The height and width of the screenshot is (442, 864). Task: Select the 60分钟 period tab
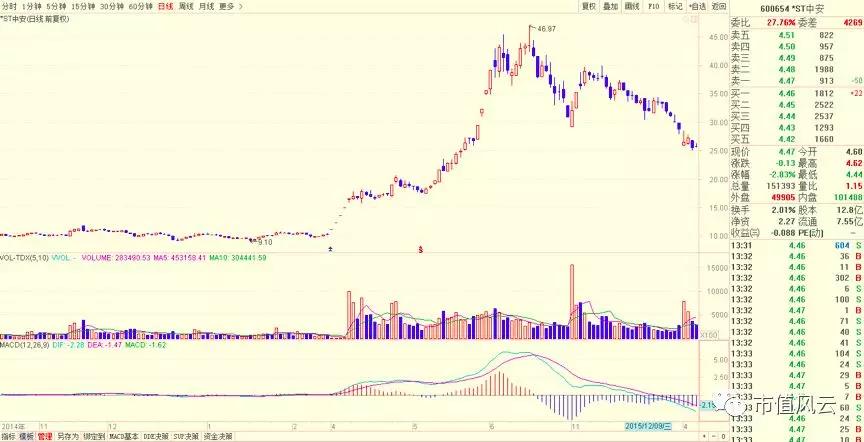point(139,7)
